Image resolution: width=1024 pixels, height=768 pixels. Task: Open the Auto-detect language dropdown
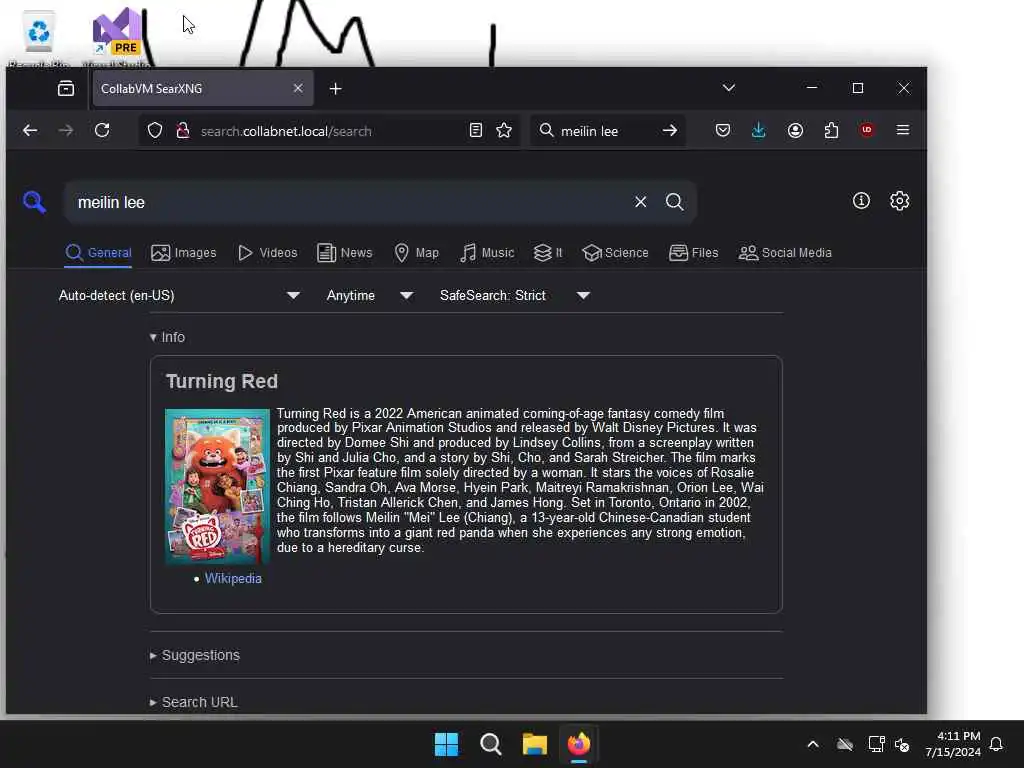coord(180,296)
